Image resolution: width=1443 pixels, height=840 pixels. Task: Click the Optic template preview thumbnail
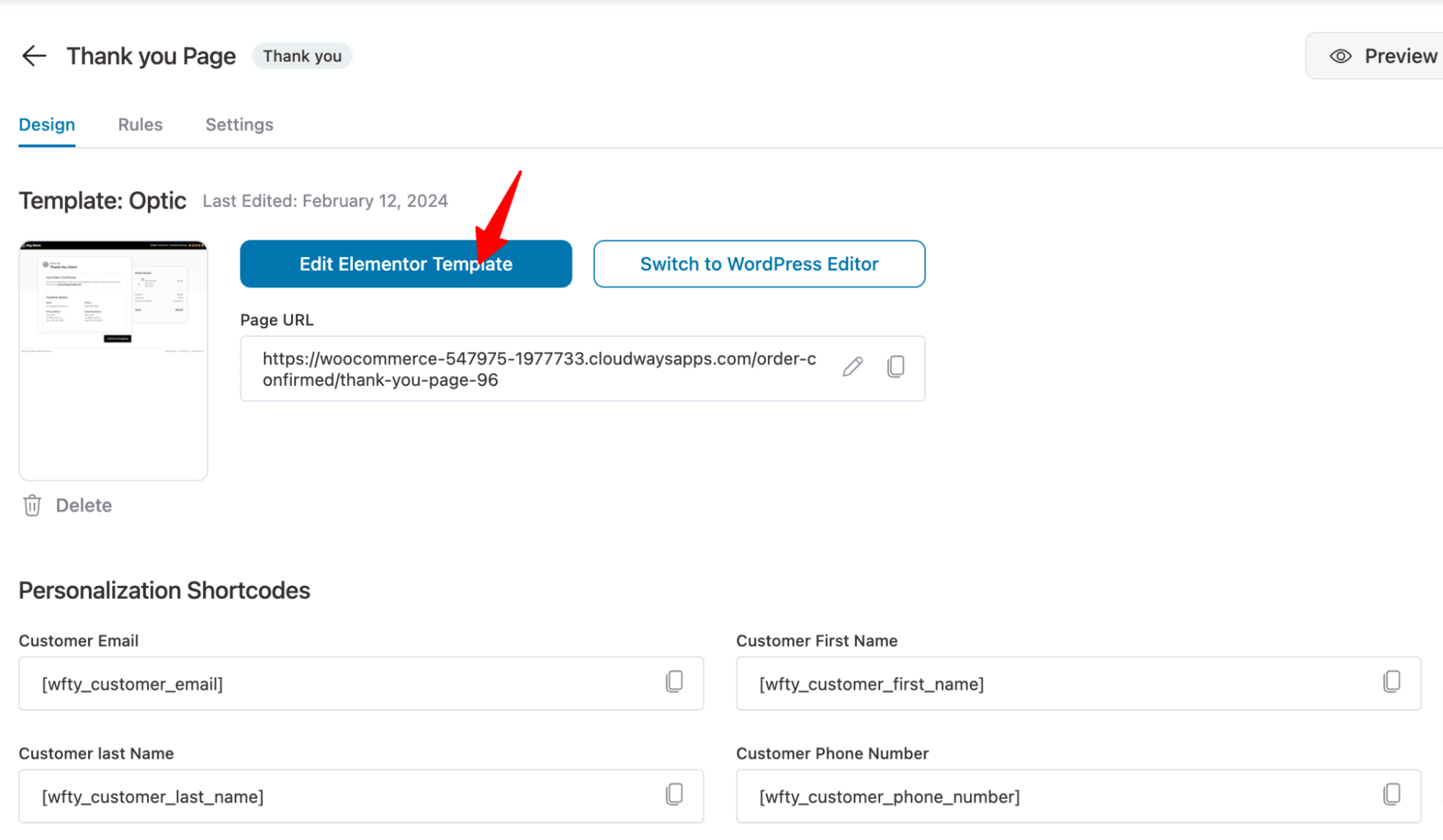[113, 359]
